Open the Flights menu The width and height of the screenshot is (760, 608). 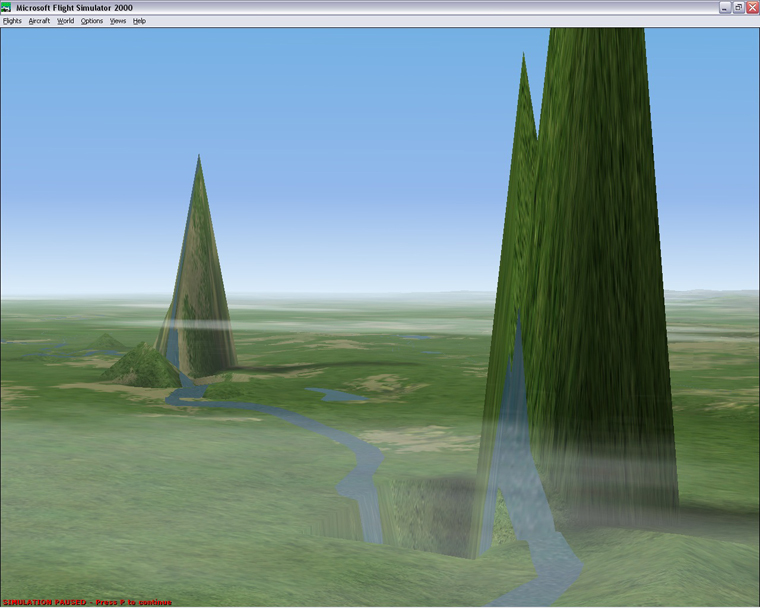(12, 21)
